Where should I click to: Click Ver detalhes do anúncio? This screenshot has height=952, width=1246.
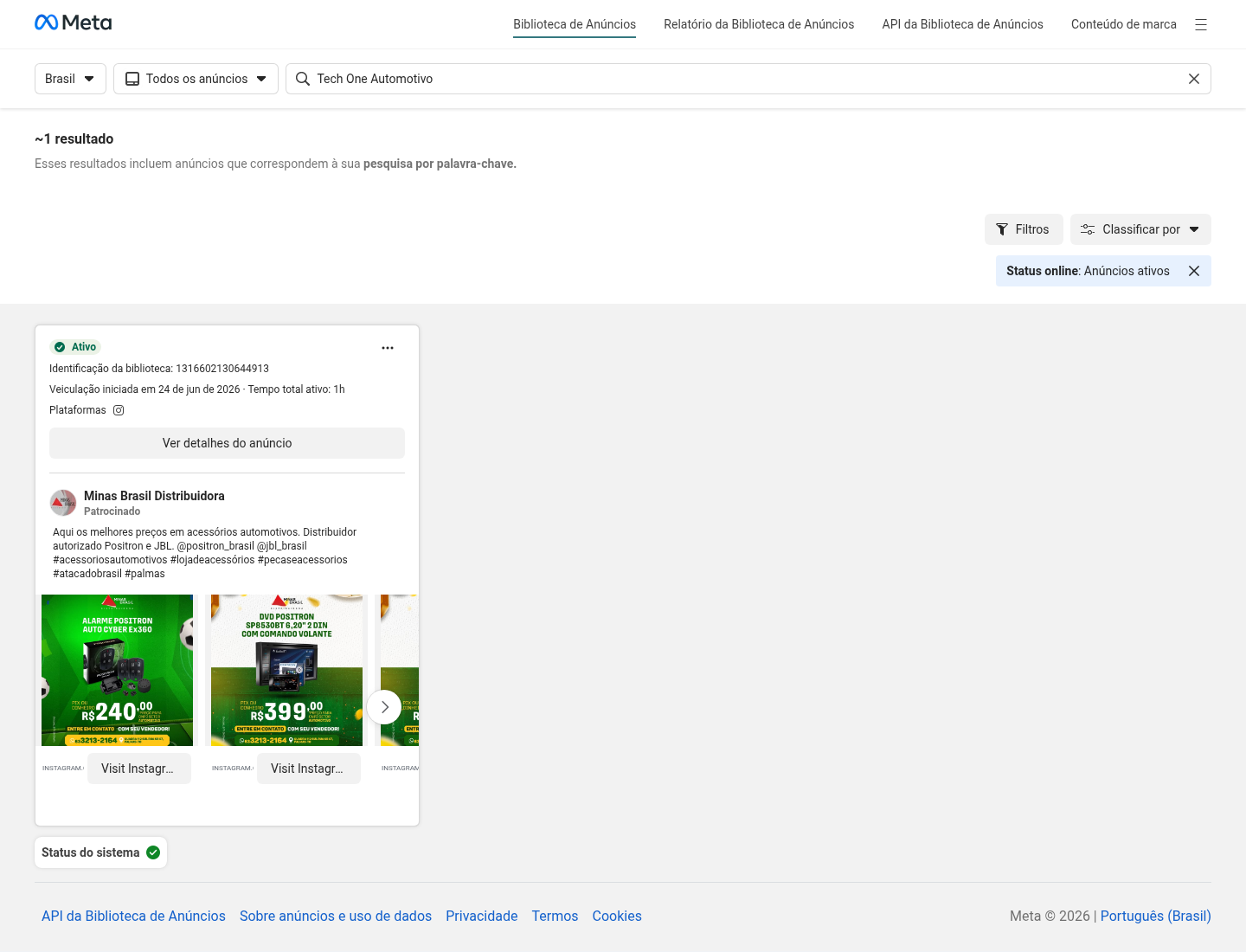coord(227,443)
